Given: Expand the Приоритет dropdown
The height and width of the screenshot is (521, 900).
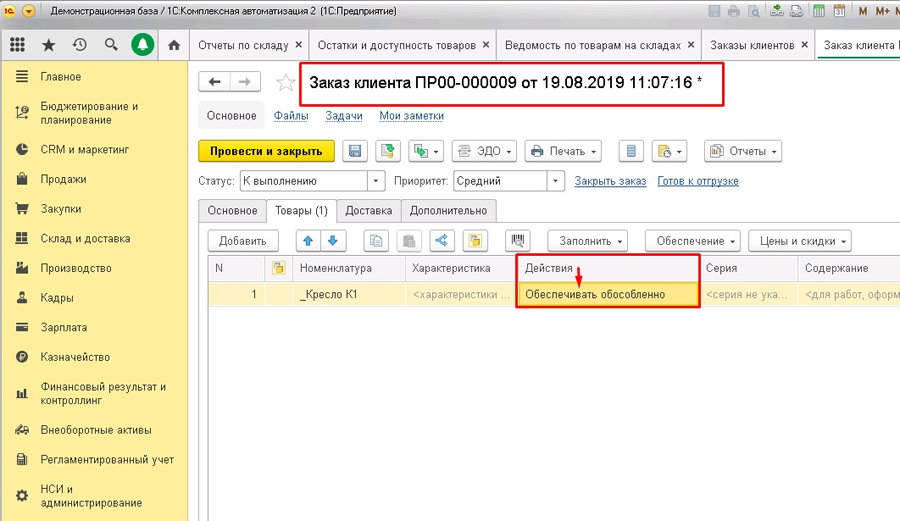Looking at the screenshot, I should coord(555,181).
